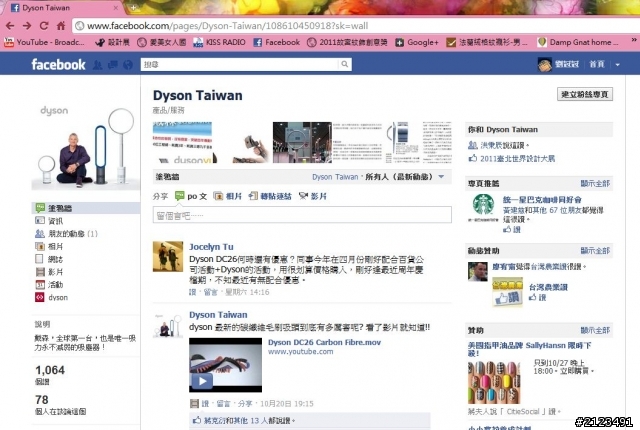Open the Starbucks coffee club page title
Viewport: 640px width, 430px height.
pyautogui.click(x=542, y=200)
